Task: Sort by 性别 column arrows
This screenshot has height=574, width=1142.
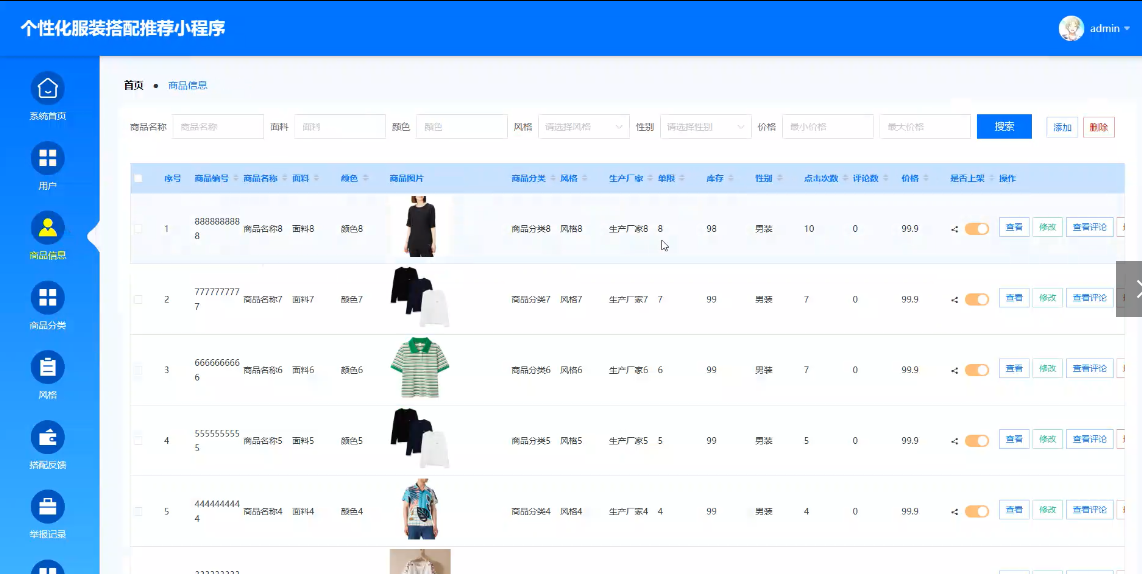Action: pyautogui.click(x=779, y=178)
